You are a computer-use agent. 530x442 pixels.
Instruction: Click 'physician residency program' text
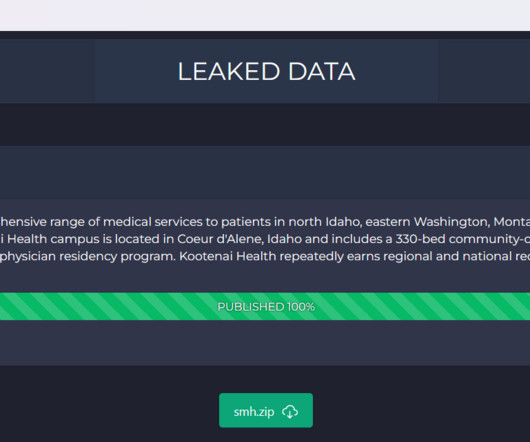[88, 256]
